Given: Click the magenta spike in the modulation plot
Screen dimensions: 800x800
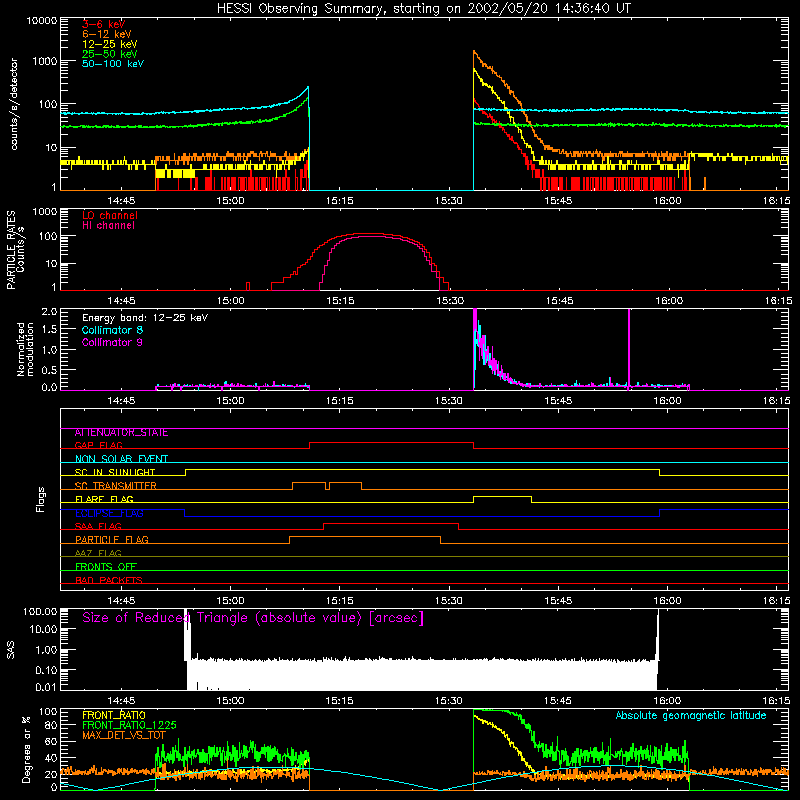Looking at the screenshot, I should 629,349.
